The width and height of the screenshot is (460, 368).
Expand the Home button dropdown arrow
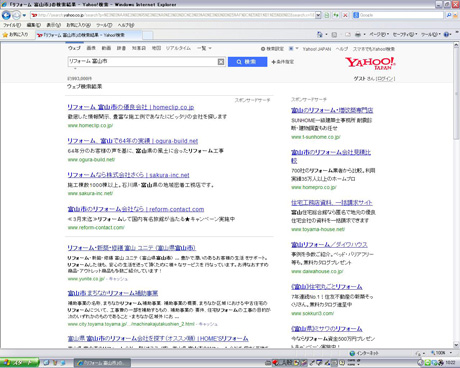click(326, 34)
